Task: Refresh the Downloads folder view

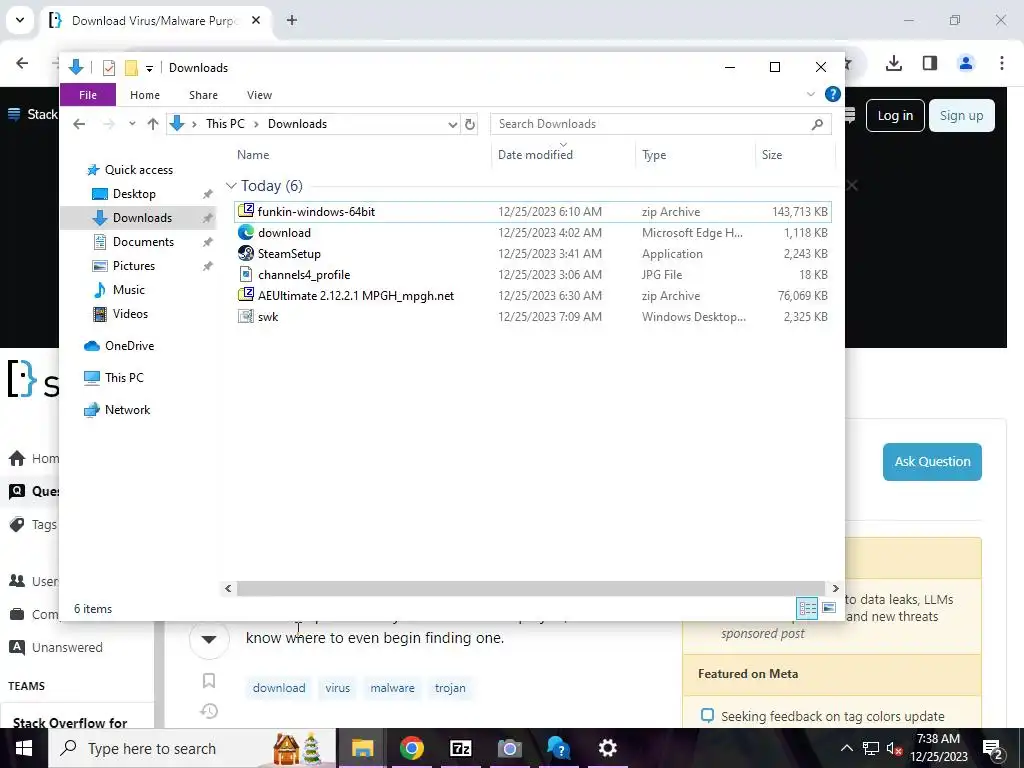Action: [x=470, y=124]
